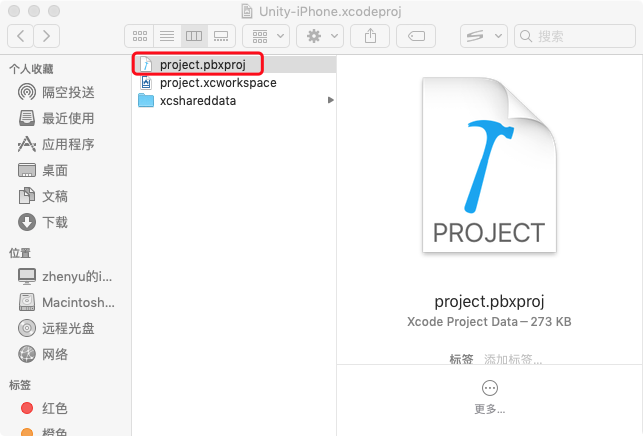Open 隔空投送 AirDrop in sidebar

coord(57,92)
